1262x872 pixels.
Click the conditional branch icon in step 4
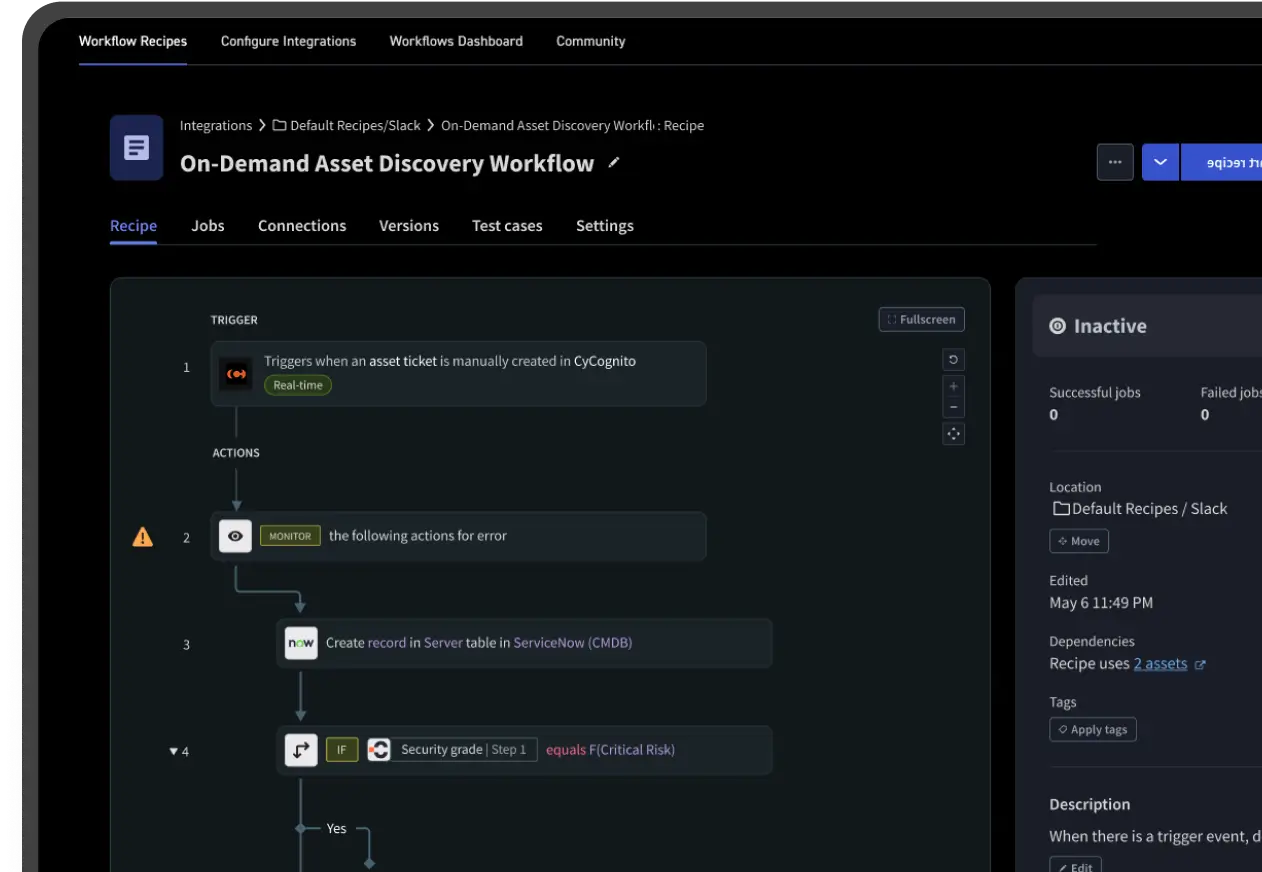[301, 750]
